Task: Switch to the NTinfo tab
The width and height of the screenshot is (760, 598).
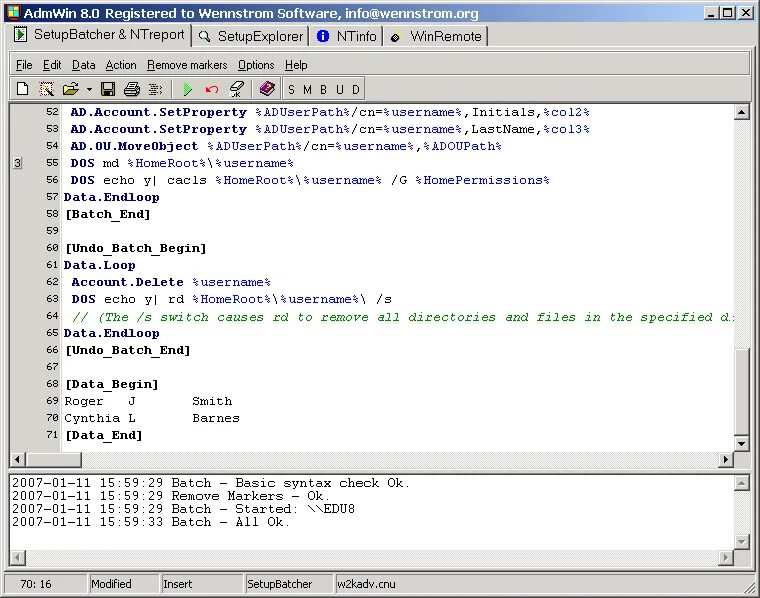Action: [347, 36]
